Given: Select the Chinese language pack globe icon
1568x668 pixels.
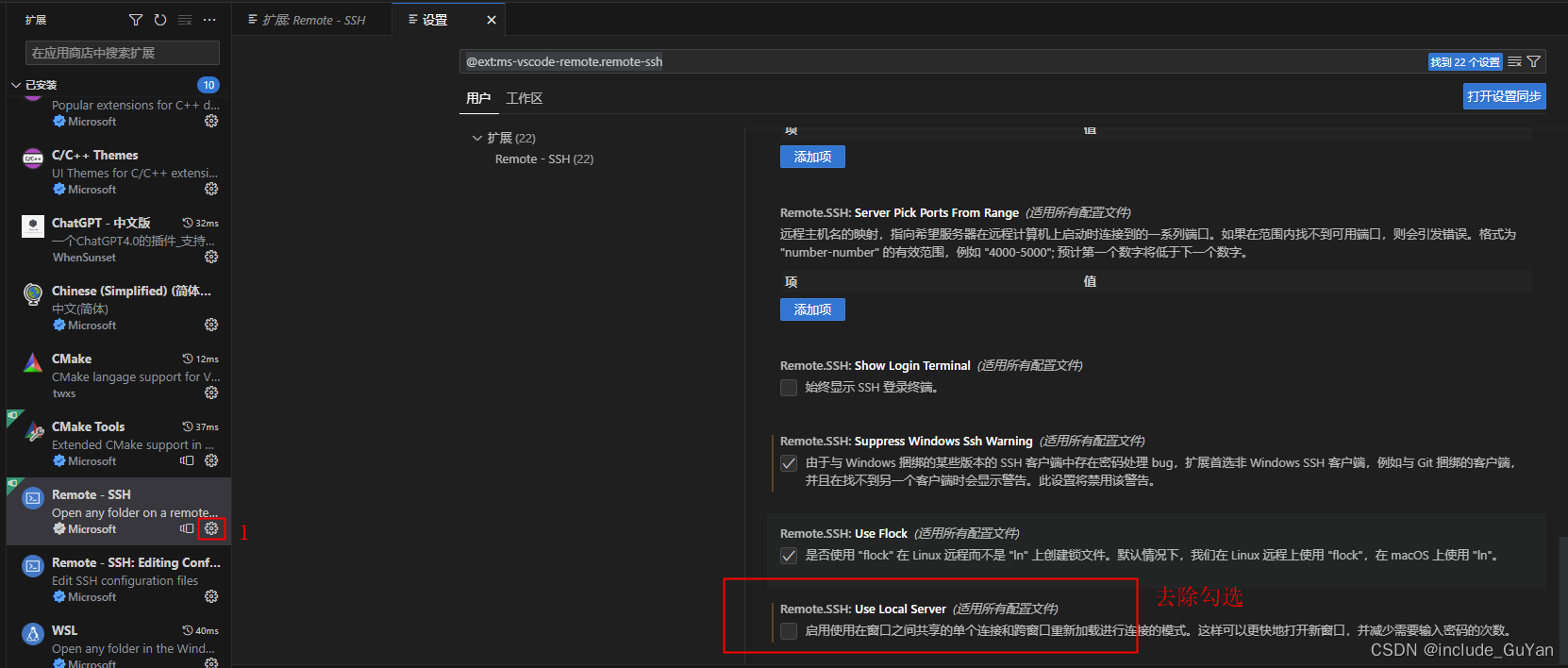Looking at the screenshot, I should coord(33,294).
